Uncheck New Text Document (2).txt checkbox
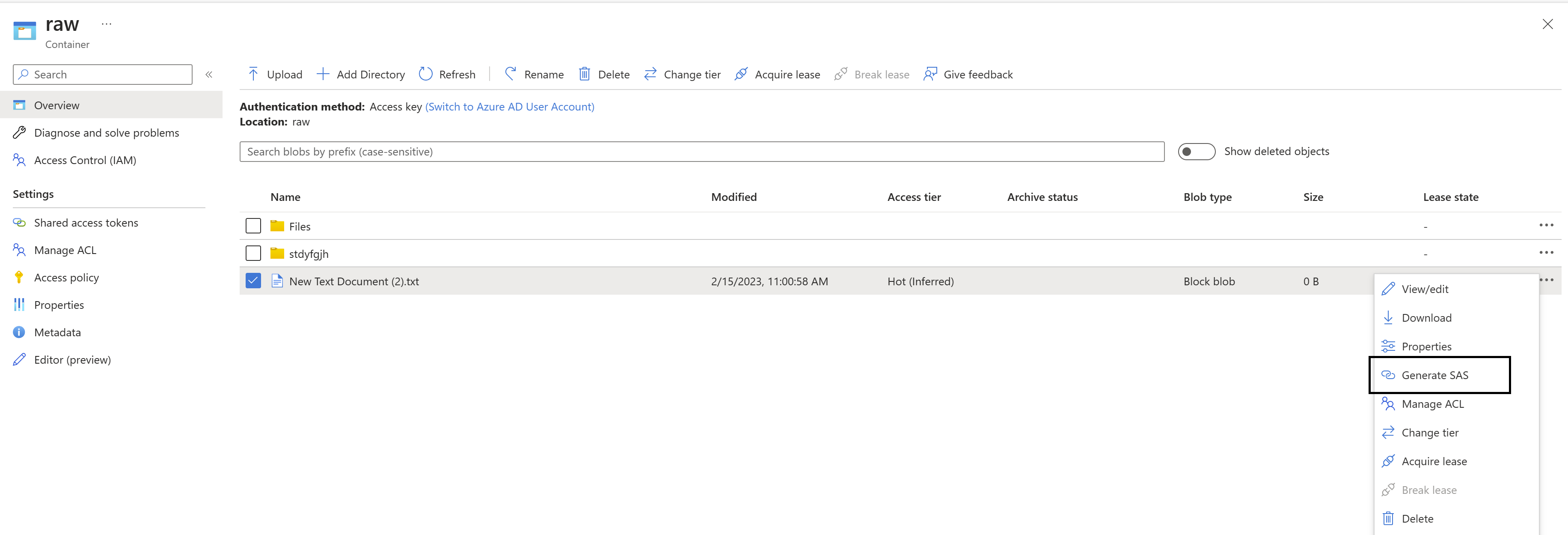The height and width of the screenshot is (535, 1568). (x=253, y=281)
